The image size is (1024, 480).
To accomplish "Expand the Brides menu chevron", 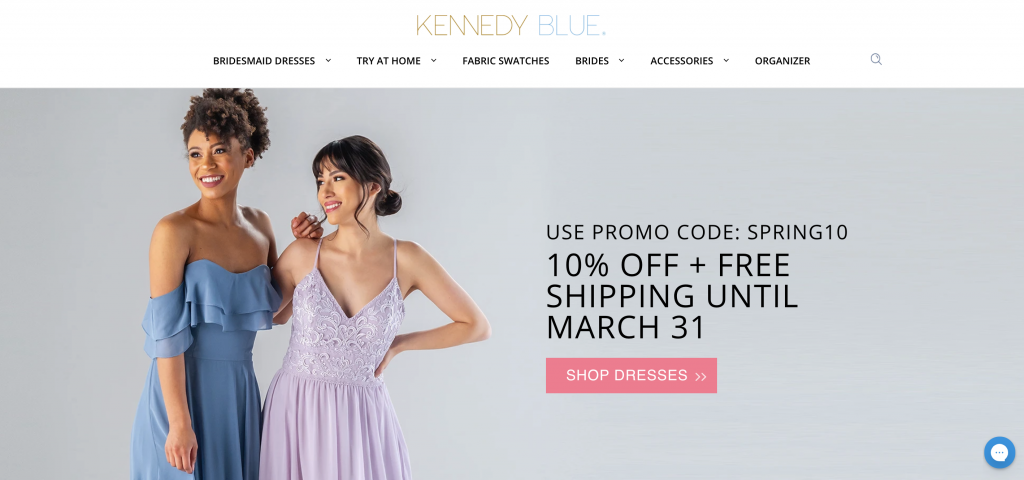I will click(x=621, y=60).
